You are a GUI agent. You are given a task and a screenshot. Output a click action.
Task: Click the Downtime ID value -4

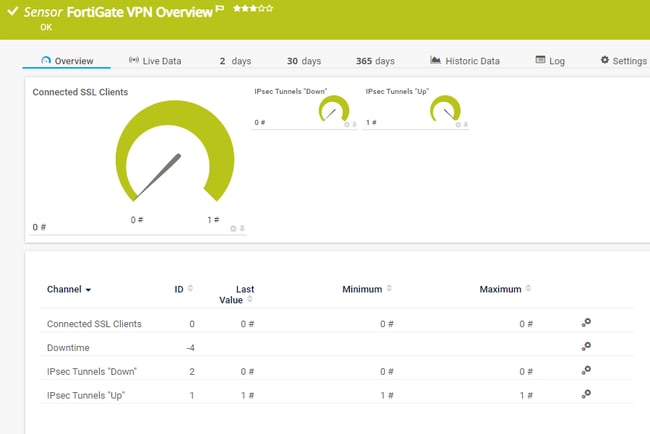coord(190,348)
